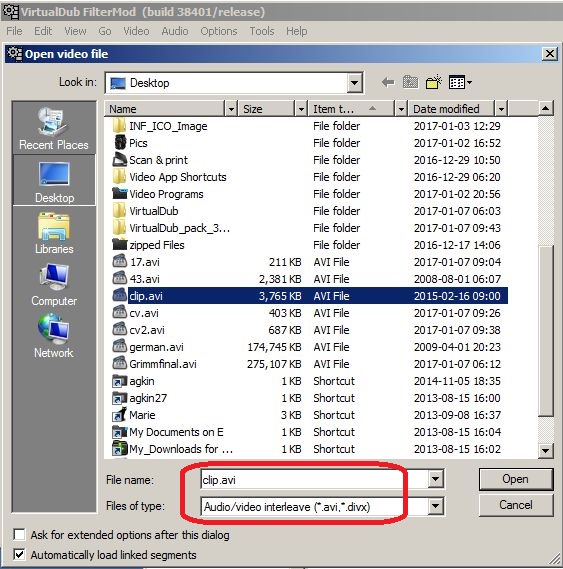Click the back arrow navigation icon
The height and width of the screenshot is (569, 563).
point(388,82)
